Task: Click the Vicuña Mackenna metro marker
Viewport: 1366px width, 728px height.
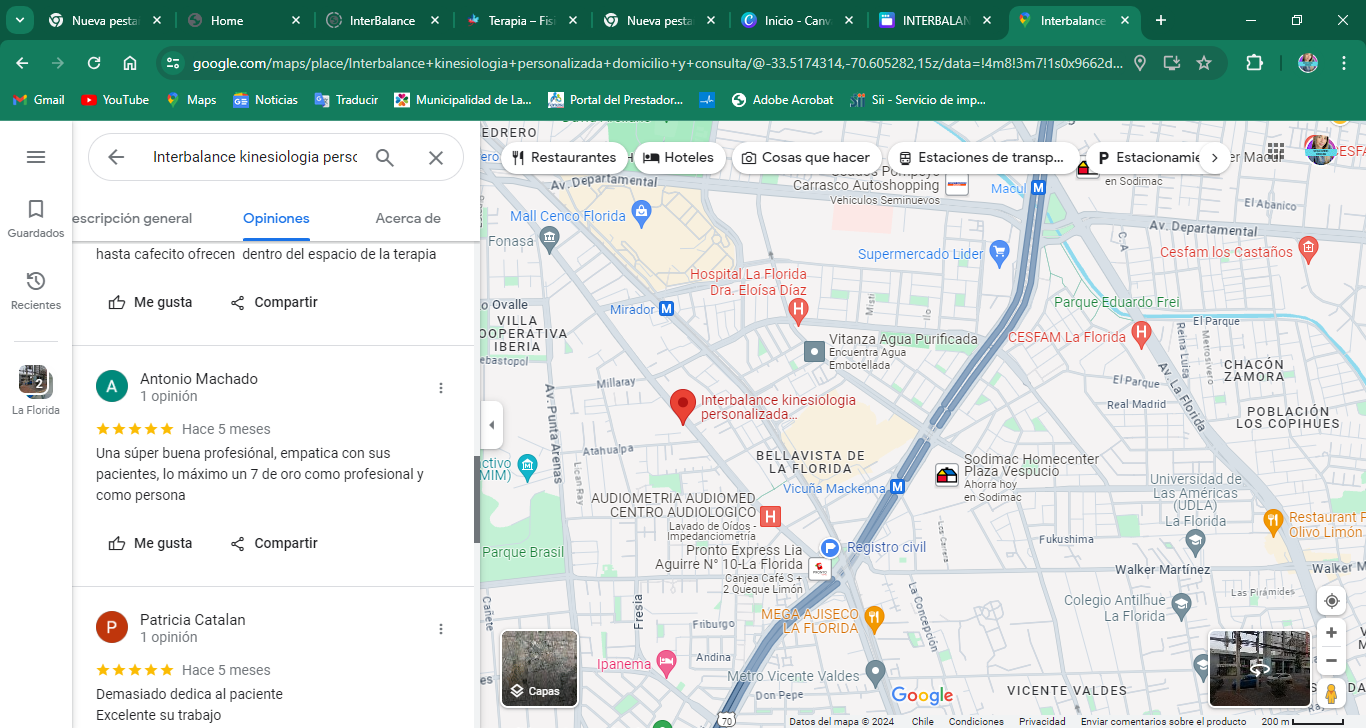Action: point(898,487)
